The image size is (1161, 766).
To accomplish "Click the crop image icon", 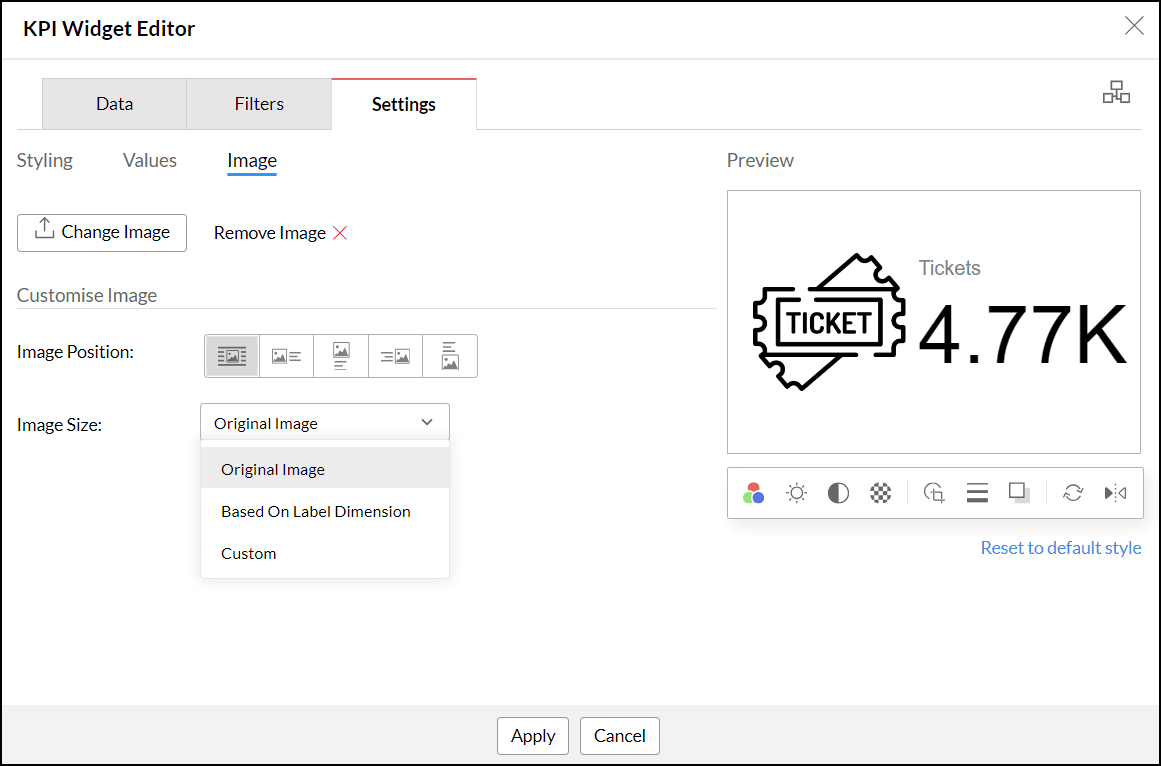I will click(x=935, y=493).
